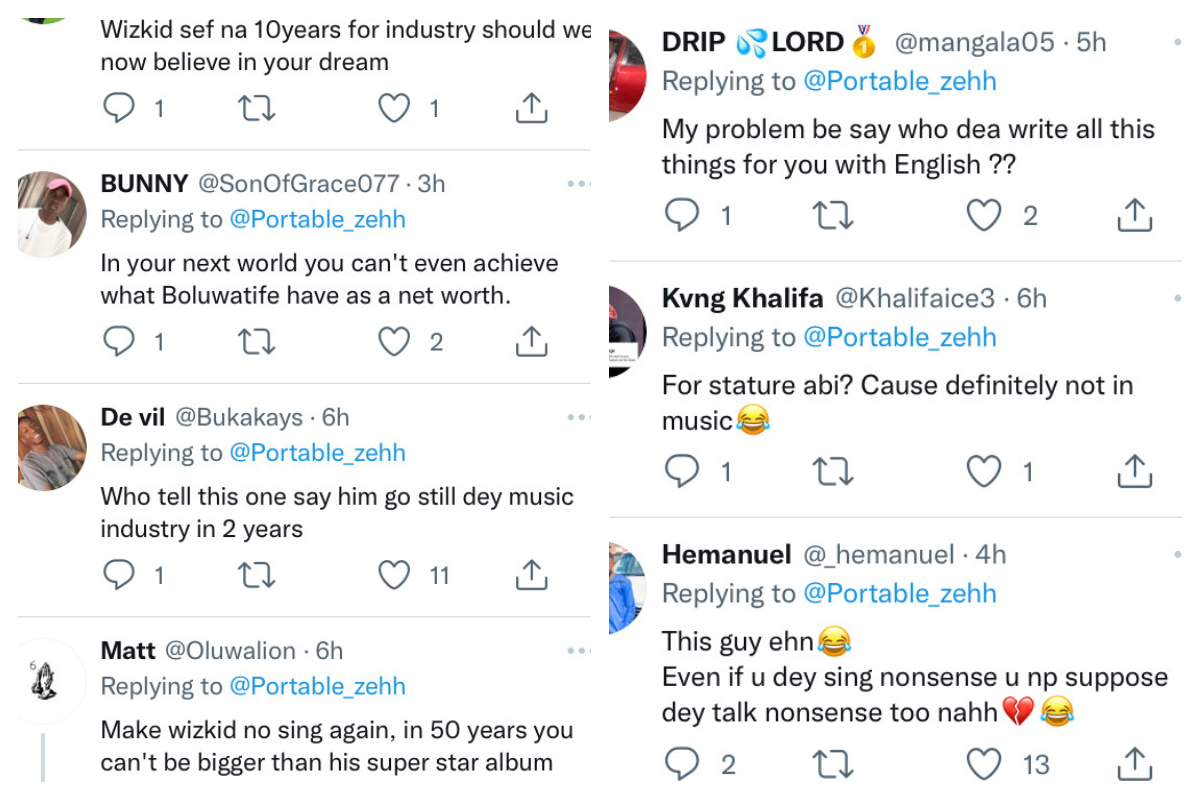Open the DRIP LORD username handle @mangala05
Image resolution: width=1200 pixels, height=800 pixels.
973,43
